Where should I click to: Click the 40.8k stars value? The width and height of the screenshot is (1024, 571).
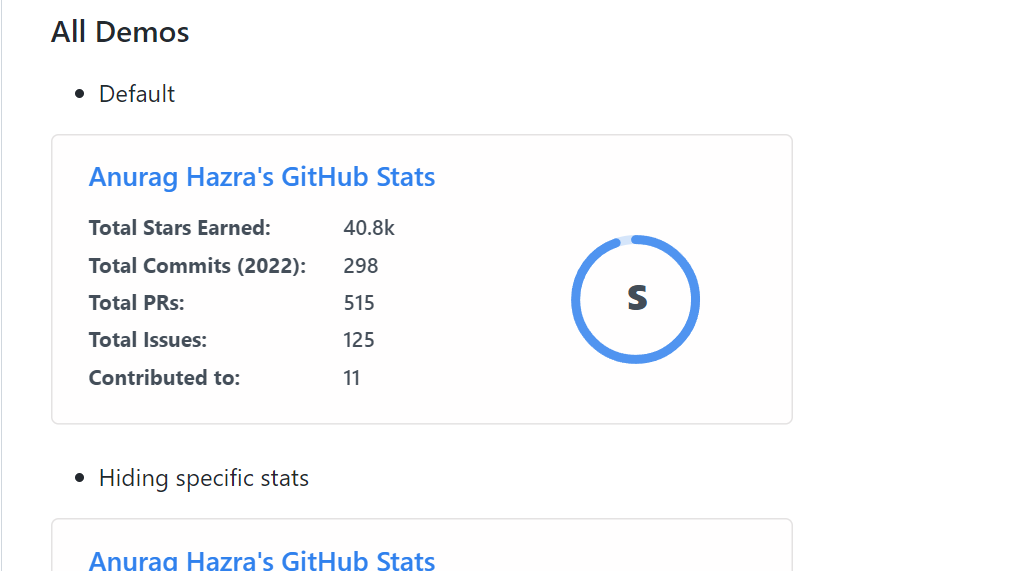(369, 227)
